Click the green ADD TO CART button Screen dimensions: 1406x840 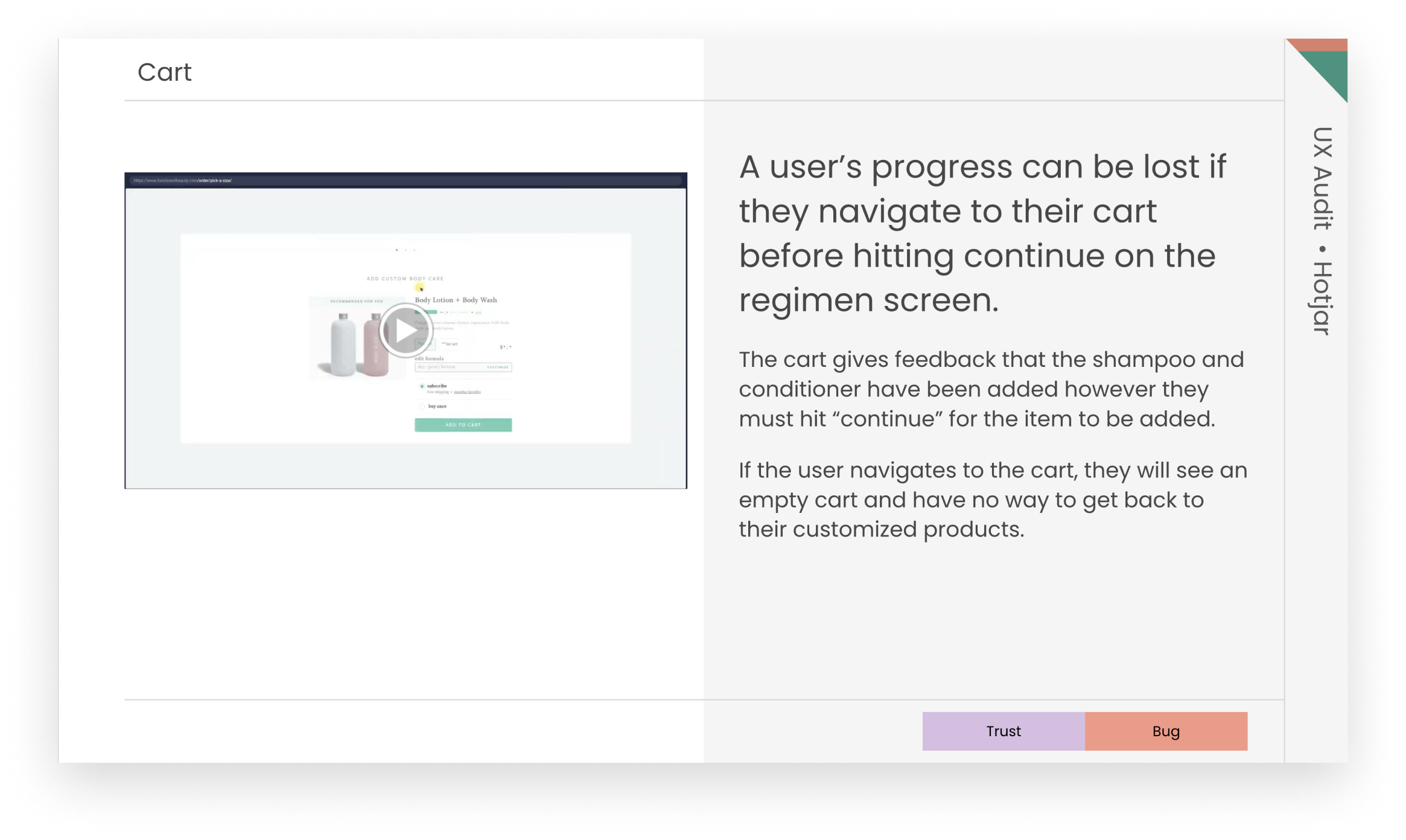pyautogui.click(x=463, y=425)
